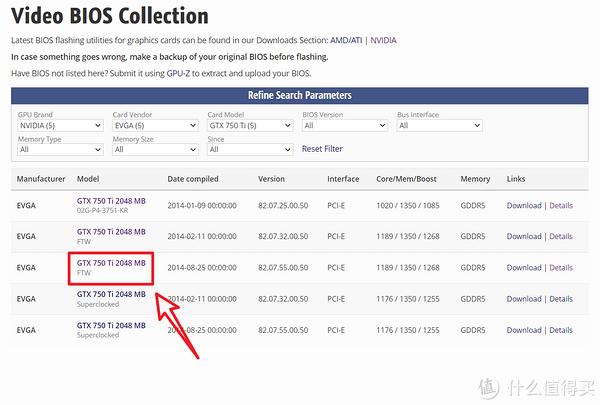The height and width of the screenshot is (405, 600).
Task: Open GTX 750 Ti FTW version 82.07.55.00.50
Action: pyautogui.click(x=111, y=263)
